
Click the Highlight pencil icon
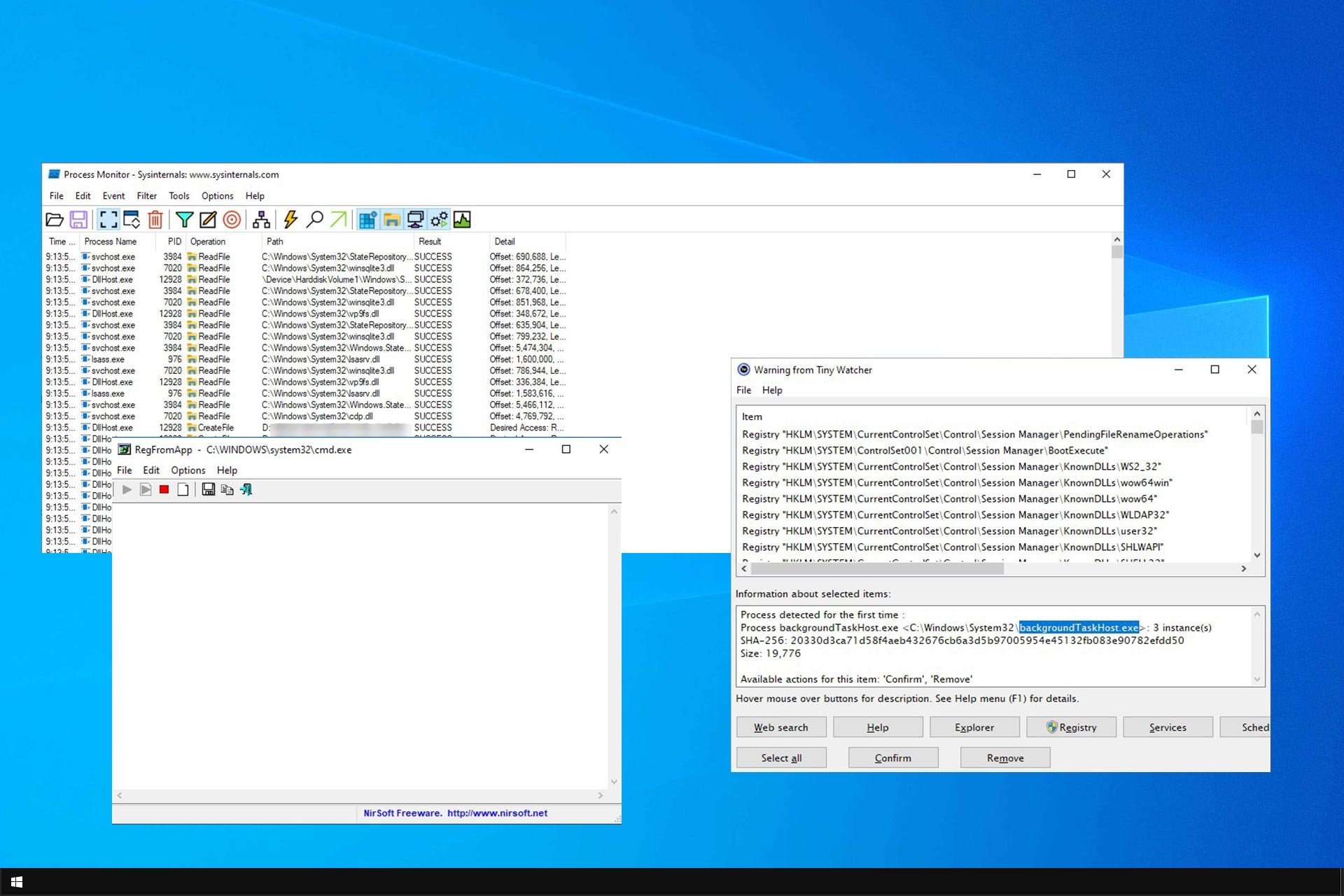pos(208,220)
